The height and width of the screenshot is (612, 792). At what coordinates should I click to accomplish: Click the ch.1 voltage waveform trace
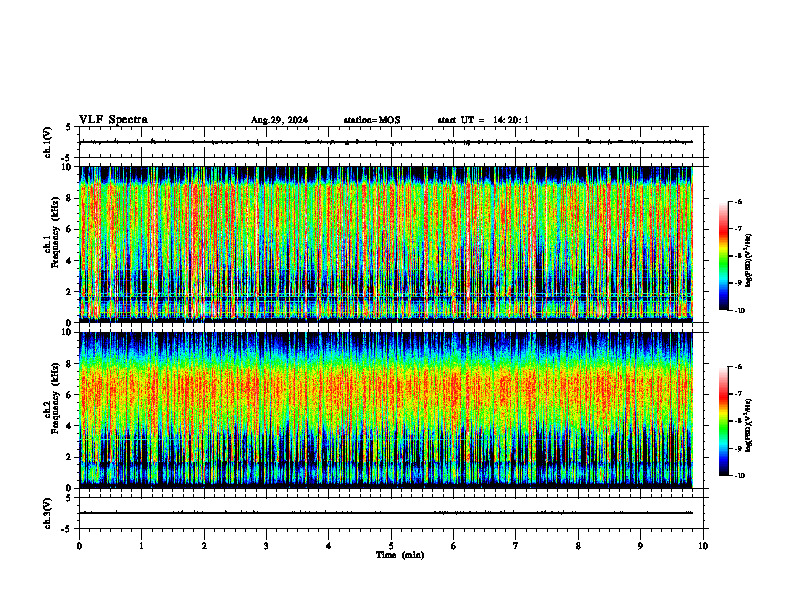(x=386, y=142)
